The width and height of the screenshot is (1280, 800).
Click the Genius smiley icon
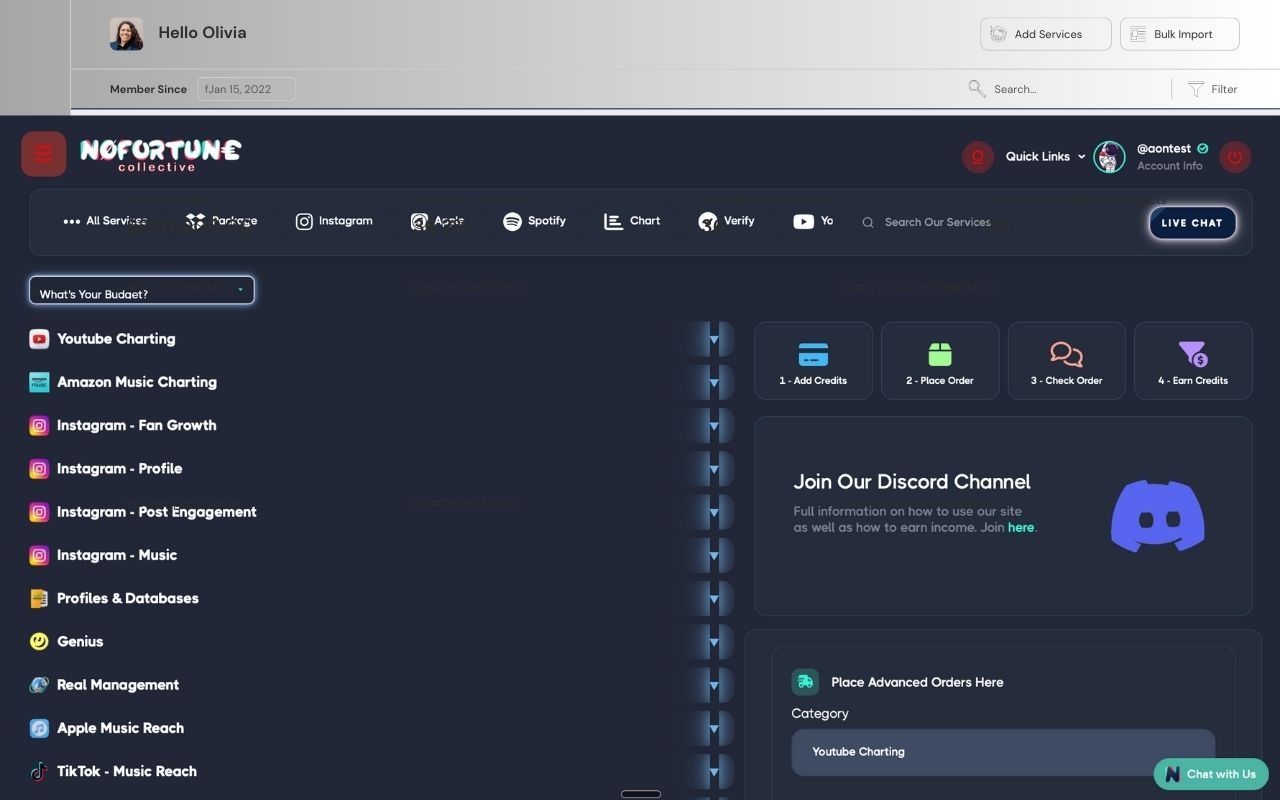click(x=39, y=641)
